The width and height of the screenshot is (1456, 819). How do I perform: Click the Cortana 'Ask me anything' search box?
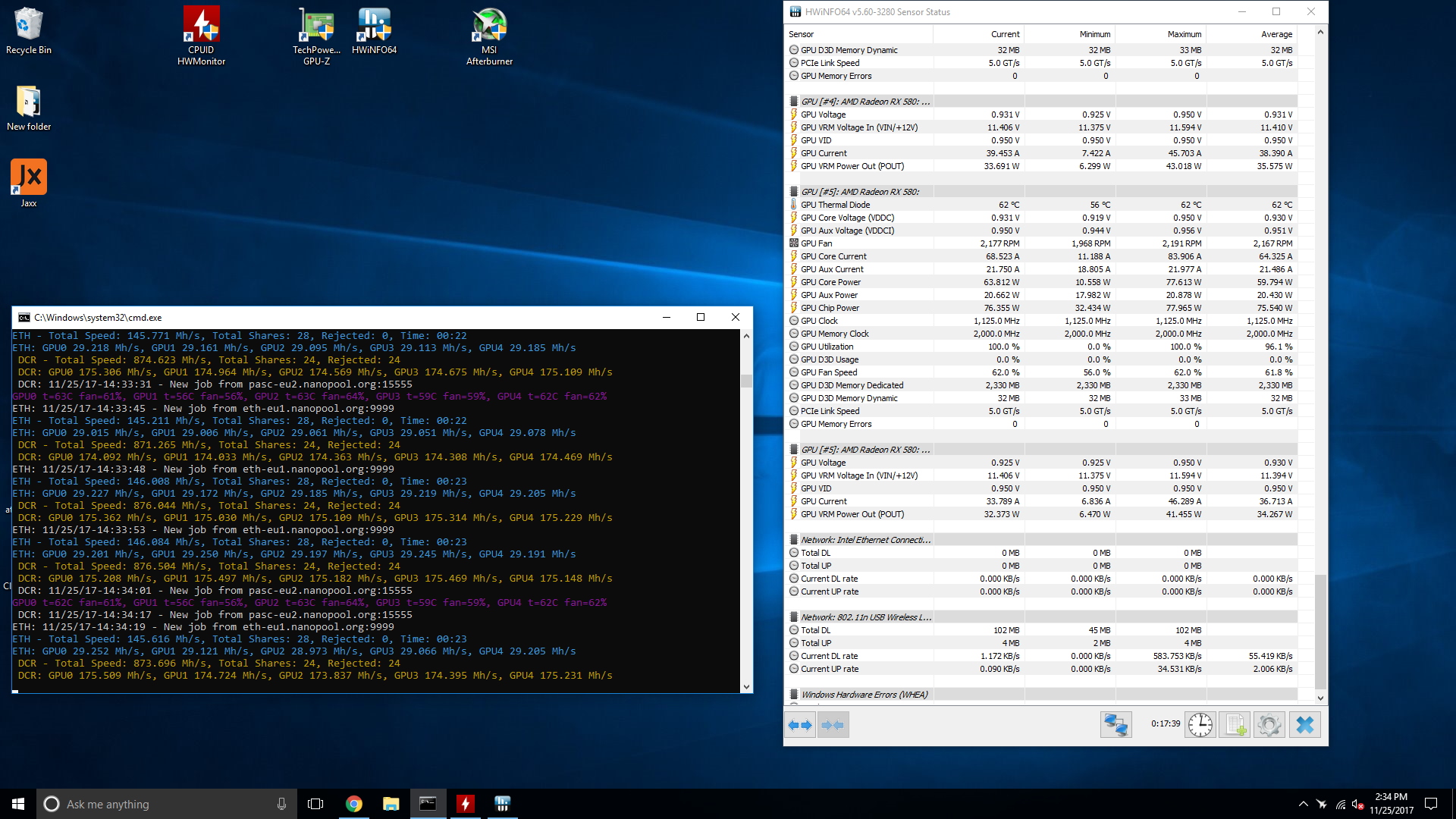[165, 804]
